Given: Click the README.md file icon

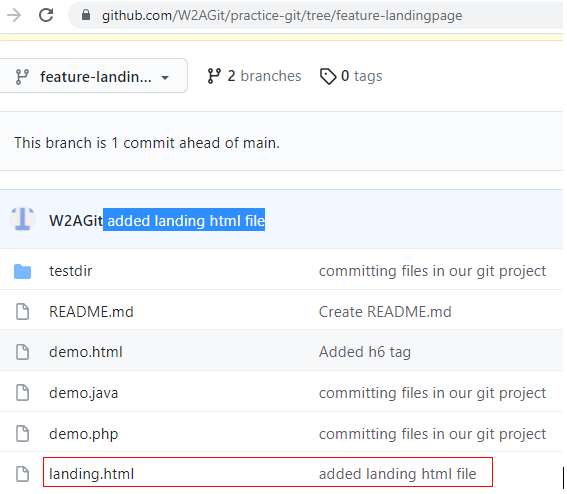Looking at the screenshot, I should click(22, 312).
